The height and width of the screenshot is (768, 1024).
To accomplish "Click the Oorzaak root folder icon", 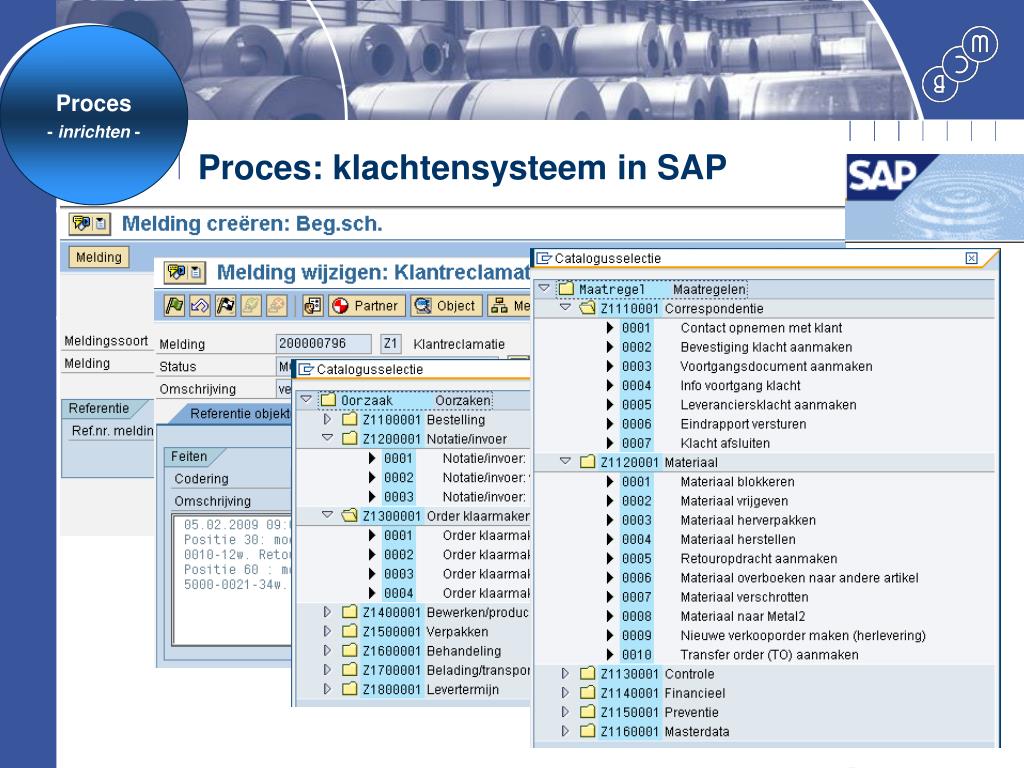I will [x=328, y=400].
